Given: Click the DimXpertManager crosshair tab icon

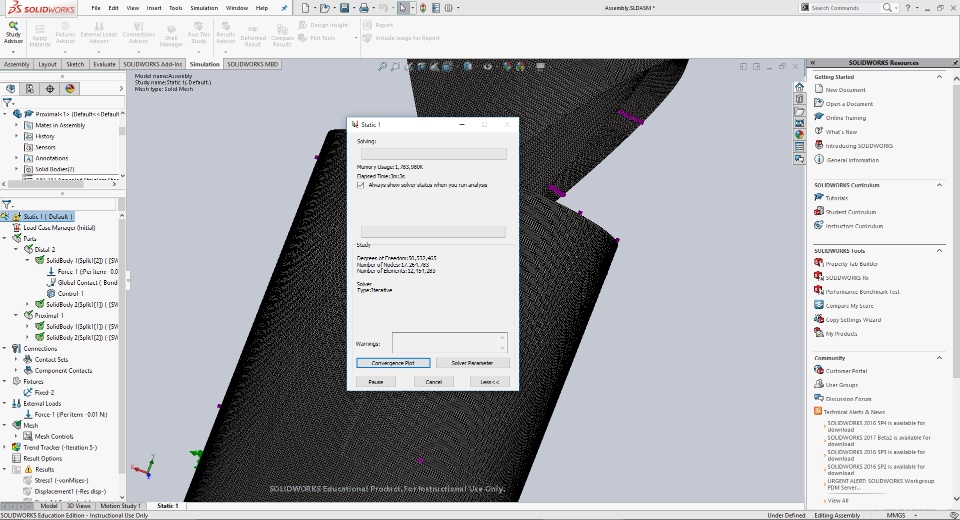Looking at the screenshot, I should pyautogui.click(x=50, y=89).
